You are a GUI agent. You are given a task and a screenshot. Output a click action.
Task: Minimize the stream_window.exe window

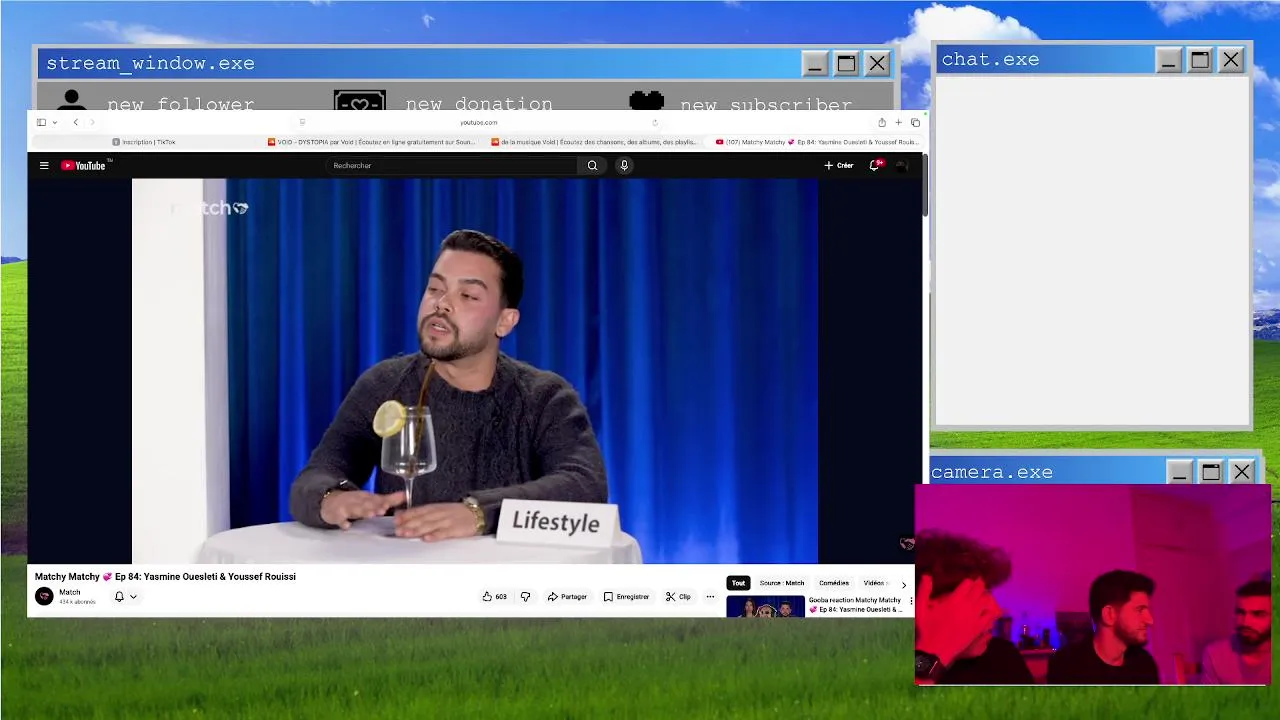click(x=814, y=64)
